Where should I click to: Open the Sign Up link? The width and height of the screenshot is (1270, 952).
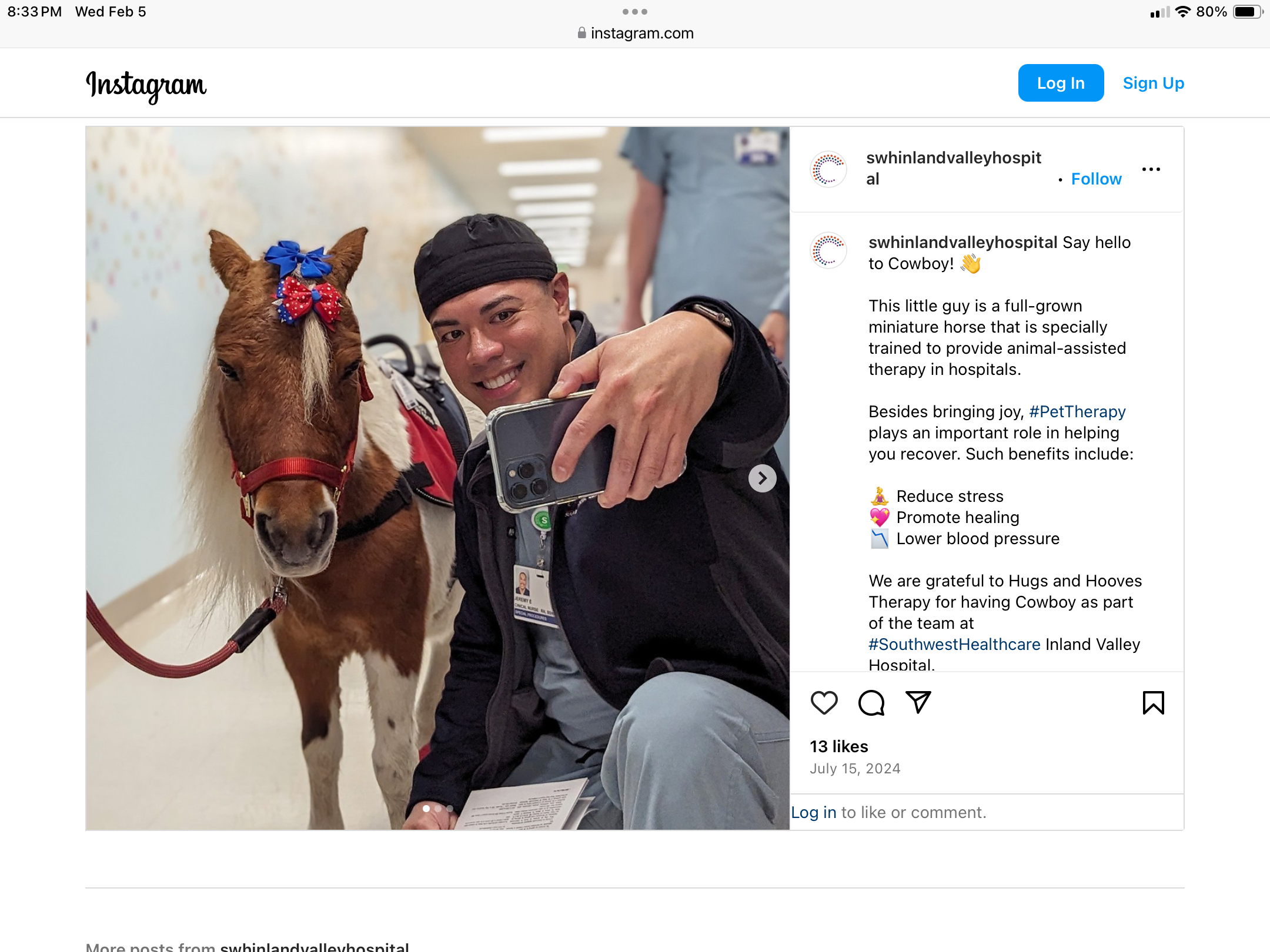(1153, 83)
